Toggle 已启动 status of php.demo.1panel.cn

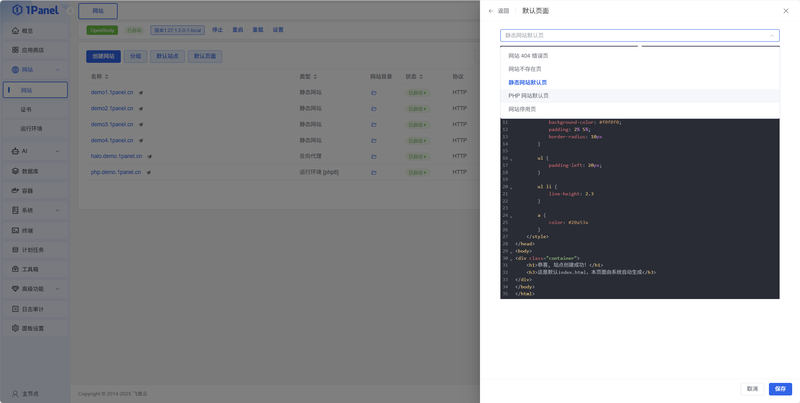click(417, 172)
